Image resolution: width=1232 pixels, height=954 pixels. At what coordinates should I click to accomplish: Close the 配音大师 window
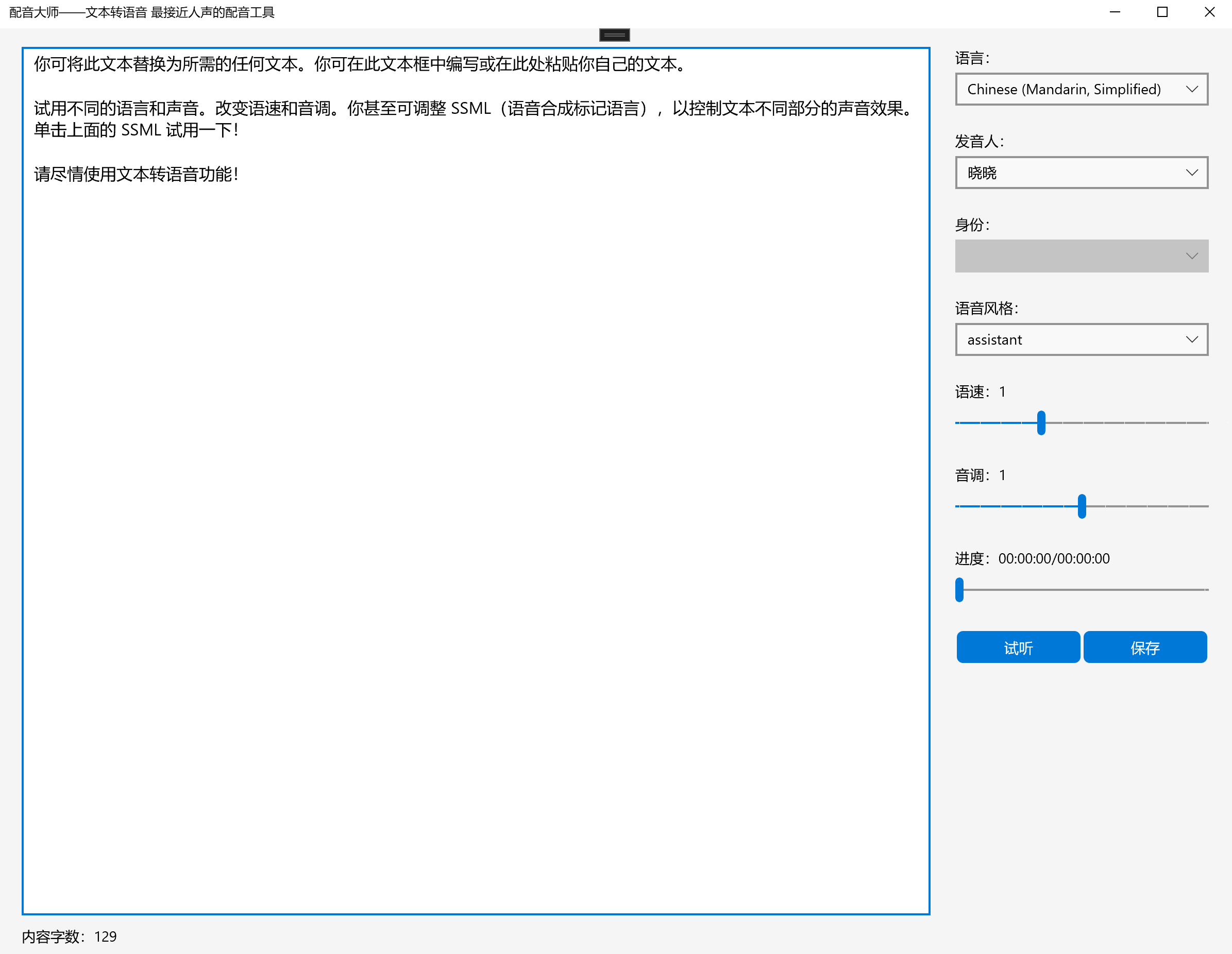point(1209,12)
